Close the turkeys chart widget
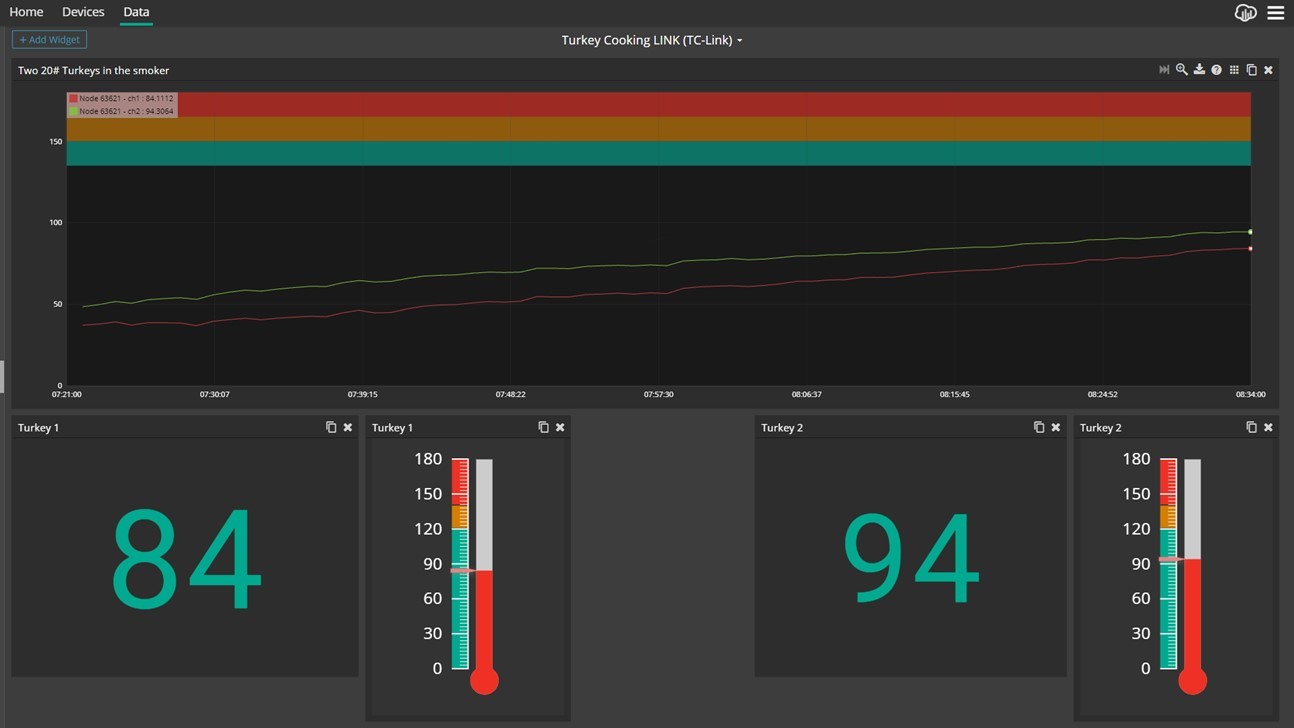 coord(1268,70)
